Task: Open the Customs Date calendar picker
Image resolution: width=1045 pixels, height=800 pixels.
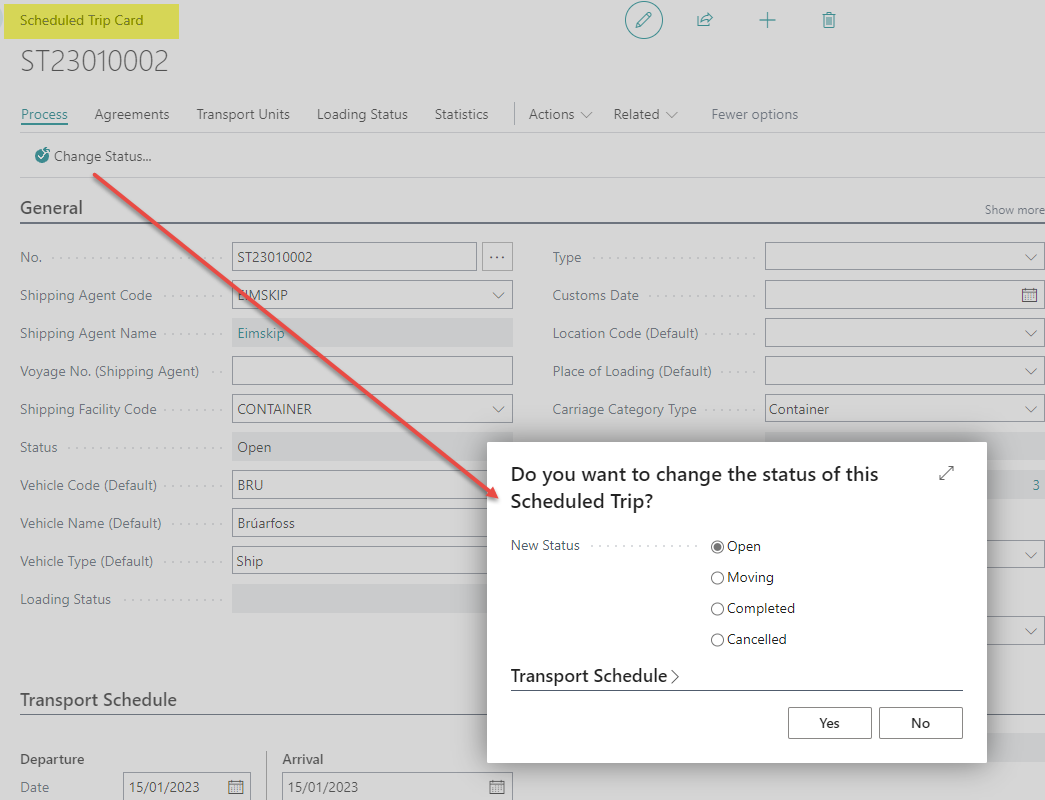Action: [1029, 295]
